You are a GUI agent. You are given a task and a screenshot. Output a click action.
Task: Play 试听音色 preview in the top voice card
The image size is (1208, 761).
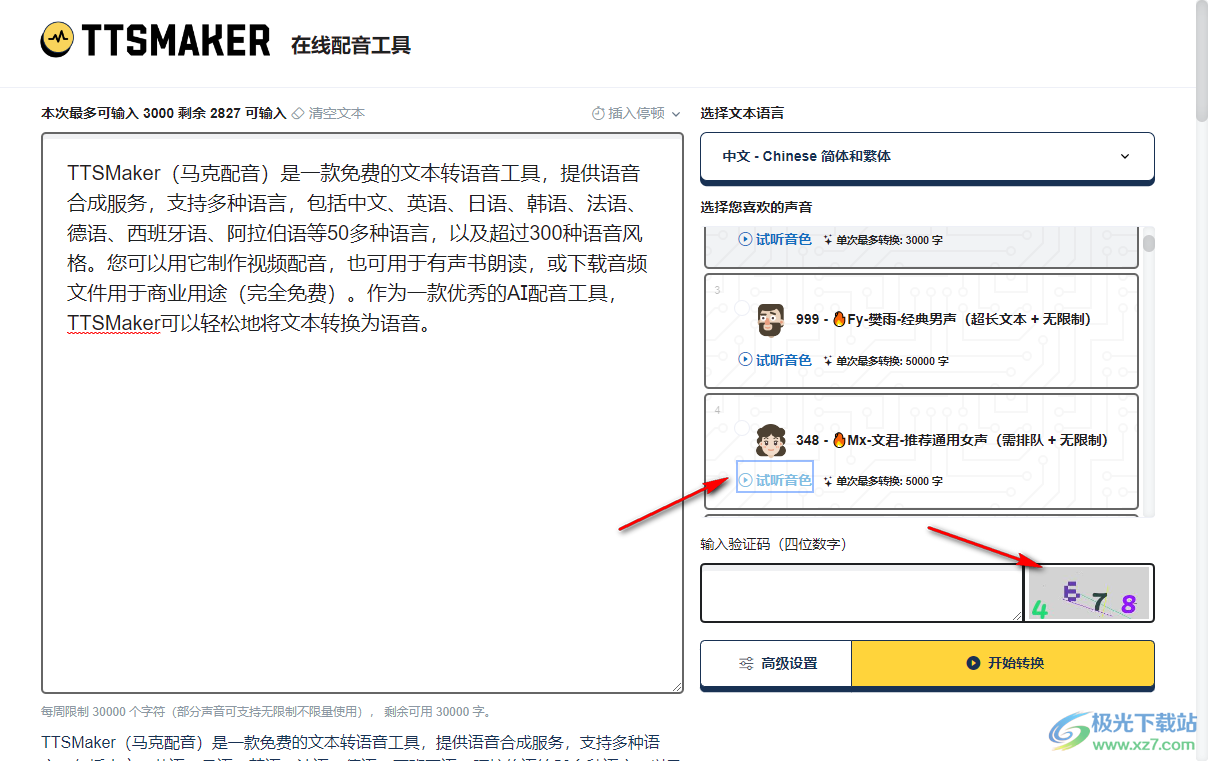(775, 240)
